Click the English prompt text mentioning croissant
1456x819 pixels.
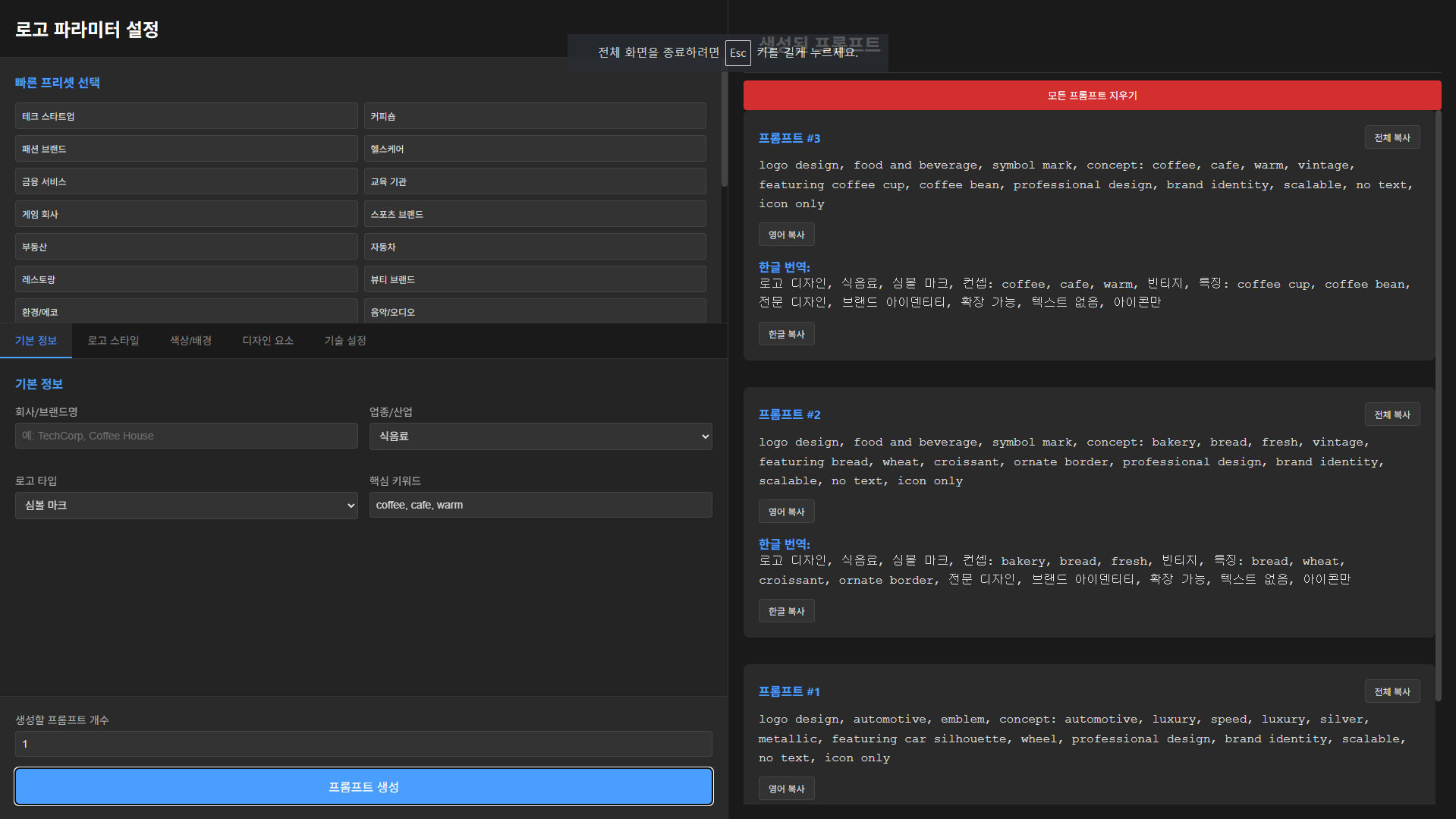click(1071, 461)
